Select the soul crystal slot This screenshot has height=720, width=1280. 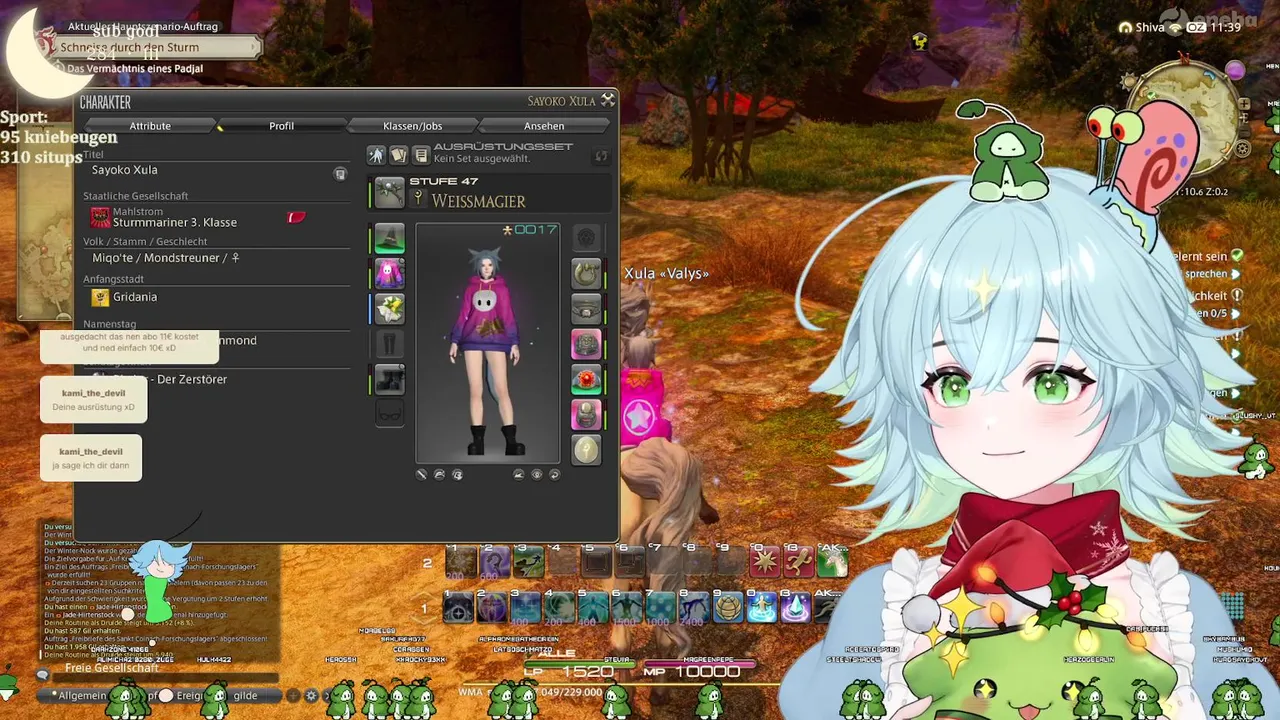click(586, 449)
